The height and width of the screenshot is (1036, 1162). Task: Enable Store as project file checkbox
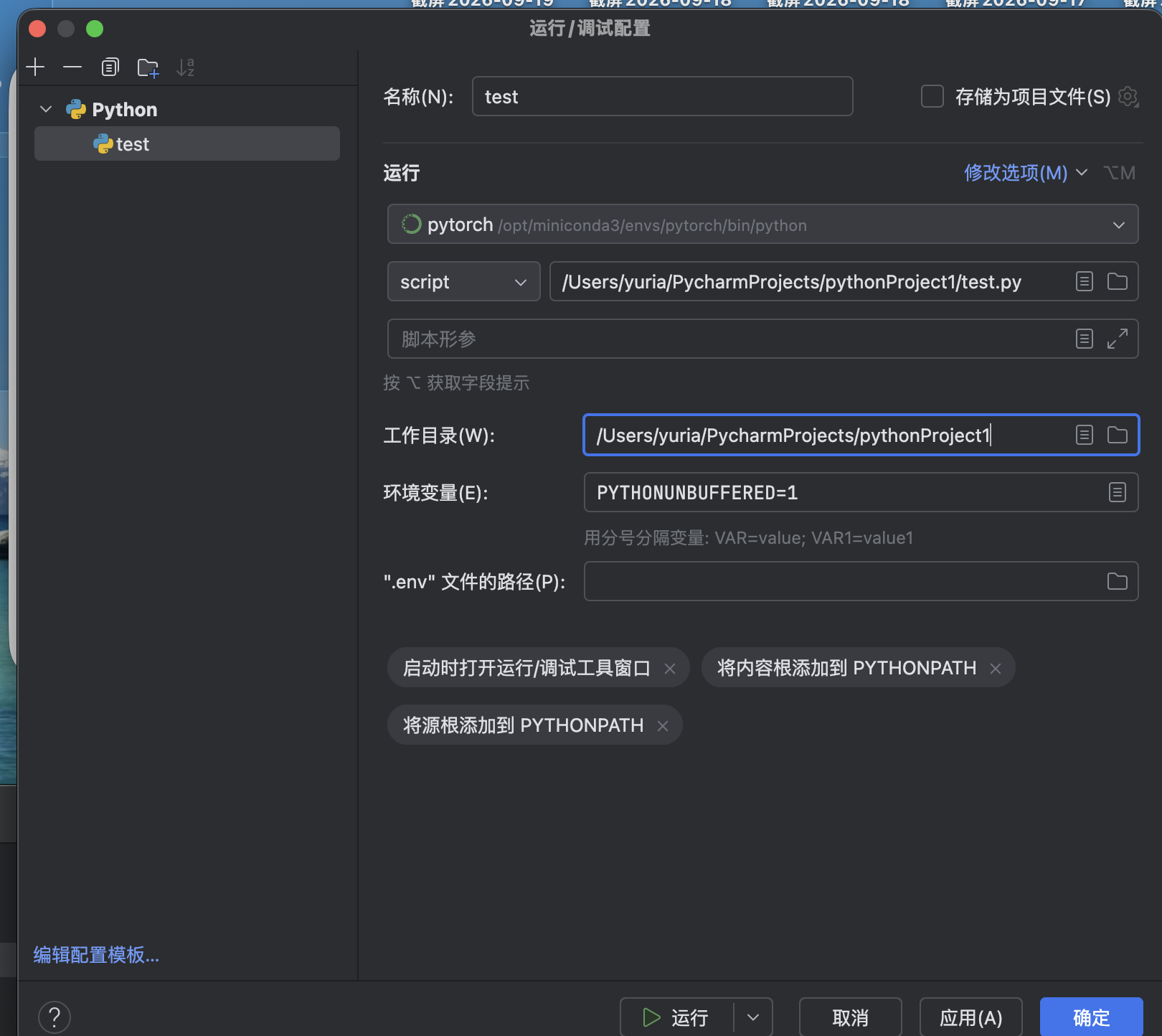(932, 96)
